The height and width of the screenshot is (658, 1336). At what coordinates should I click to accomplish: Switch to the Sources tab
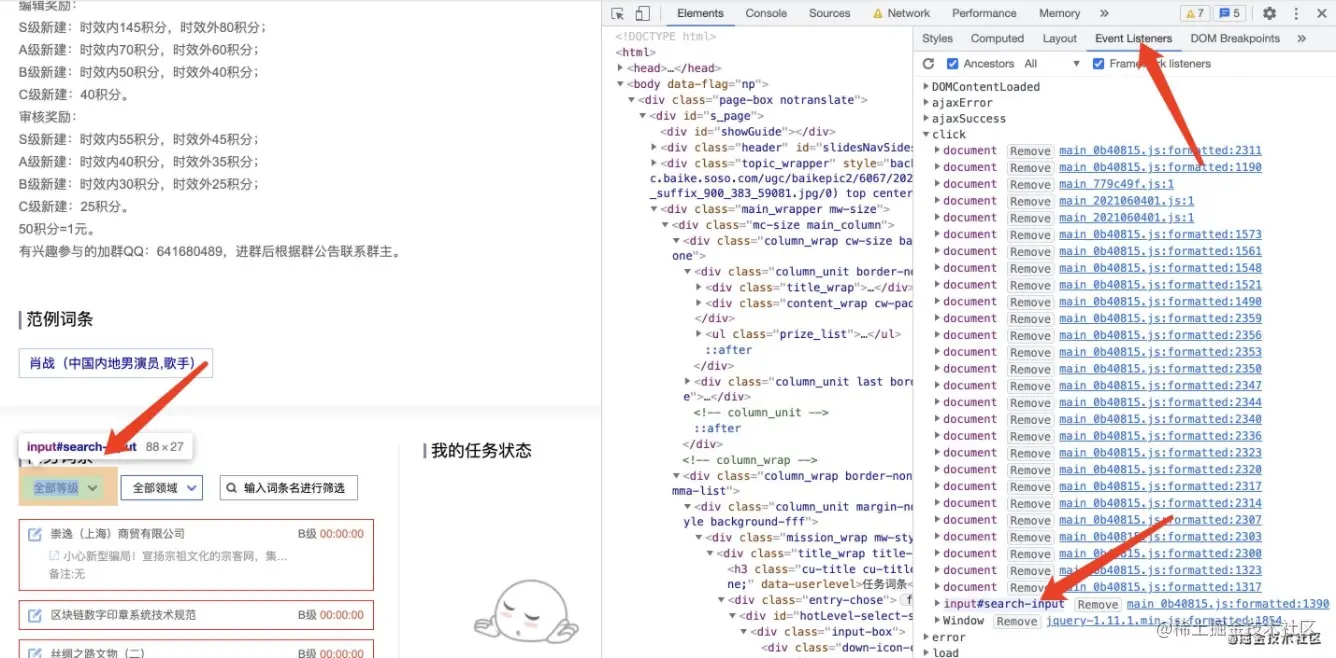pyautogui.click(x=829, y=13)
